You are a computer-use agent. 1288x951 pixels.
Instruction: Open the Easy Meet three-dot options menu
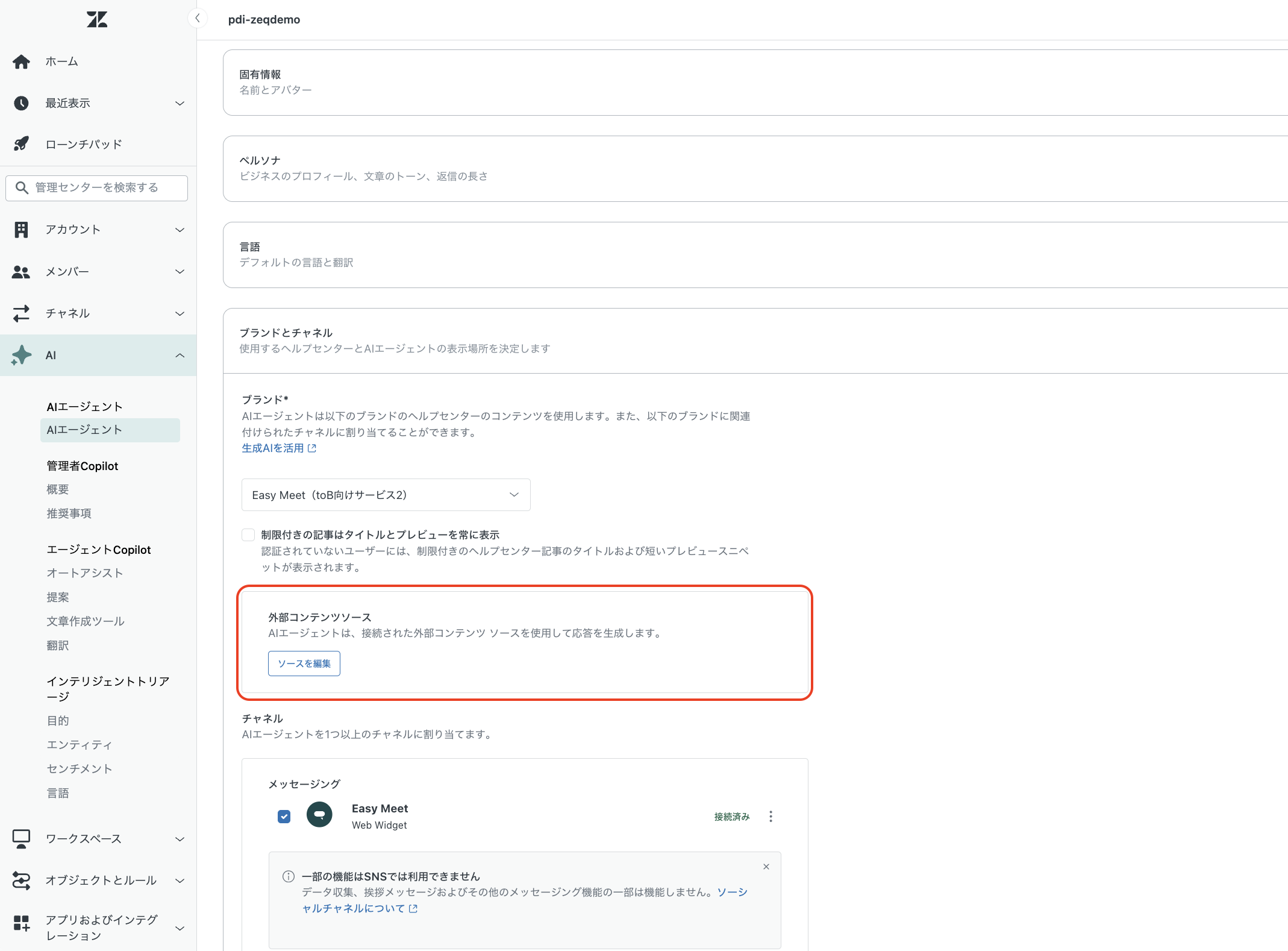pos(771,817)
